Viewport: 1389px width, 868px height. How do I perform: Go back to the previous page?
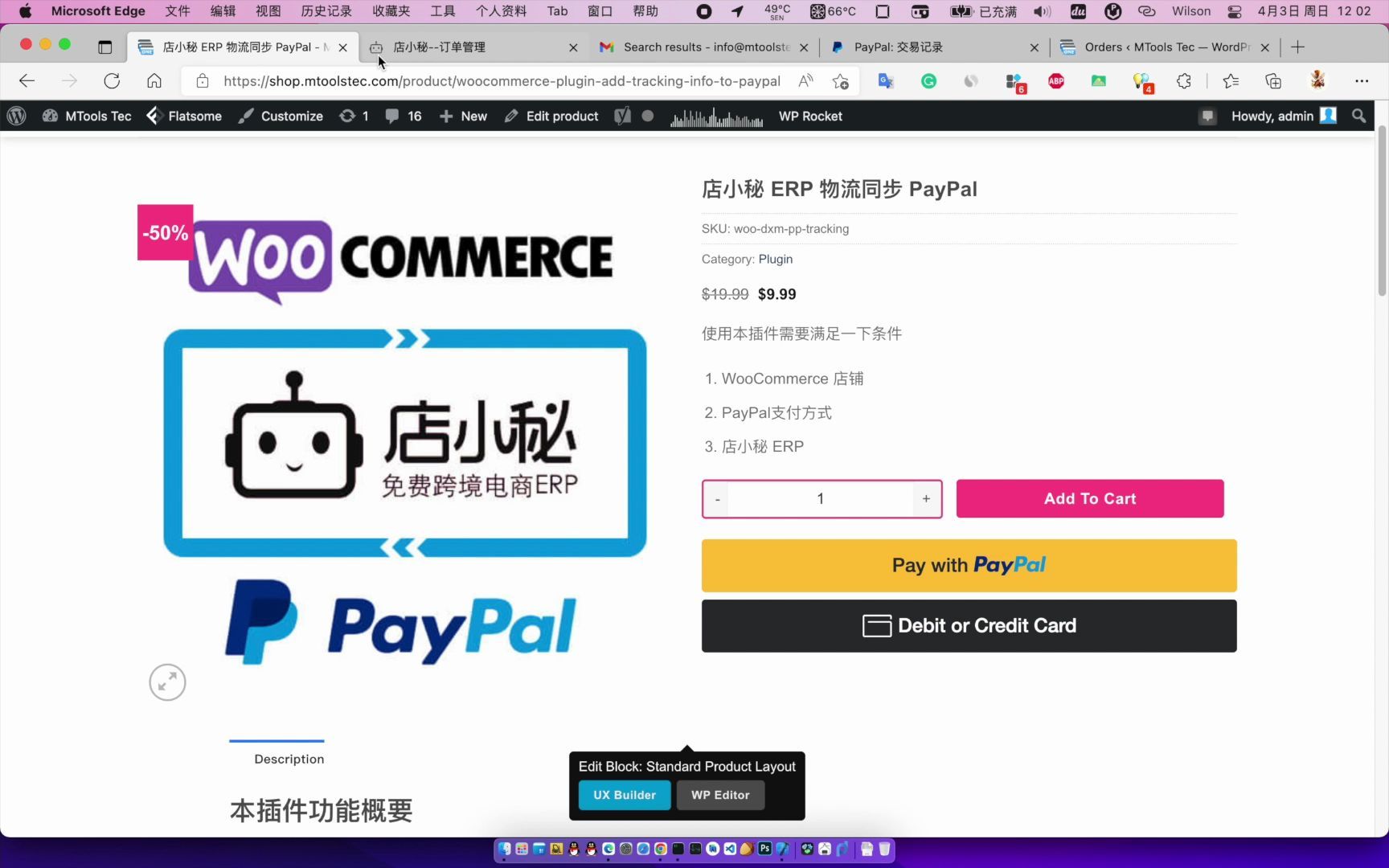tap(27, 80)
